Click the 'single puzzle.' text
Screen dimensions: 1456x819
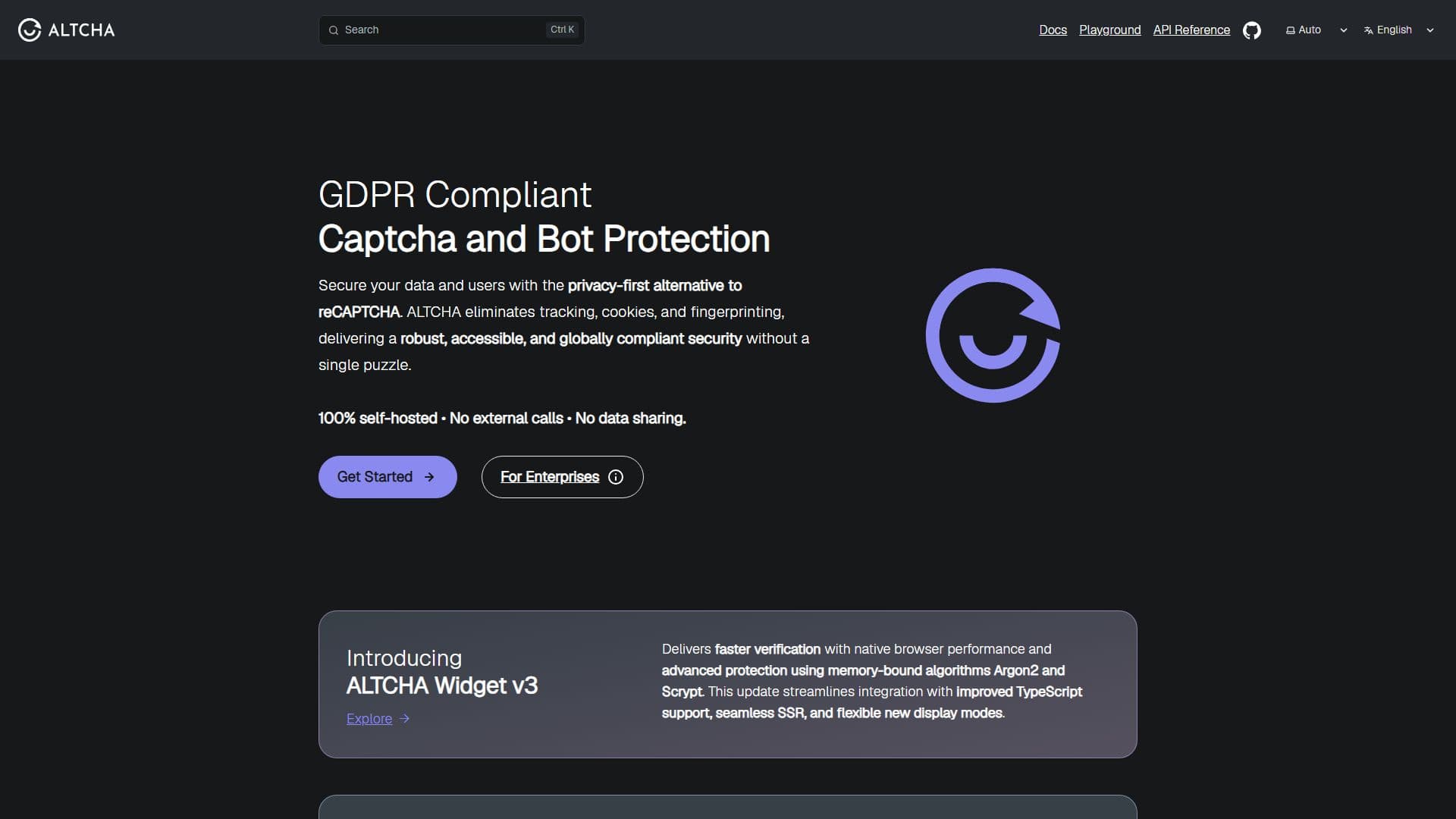tap(365, 365)
